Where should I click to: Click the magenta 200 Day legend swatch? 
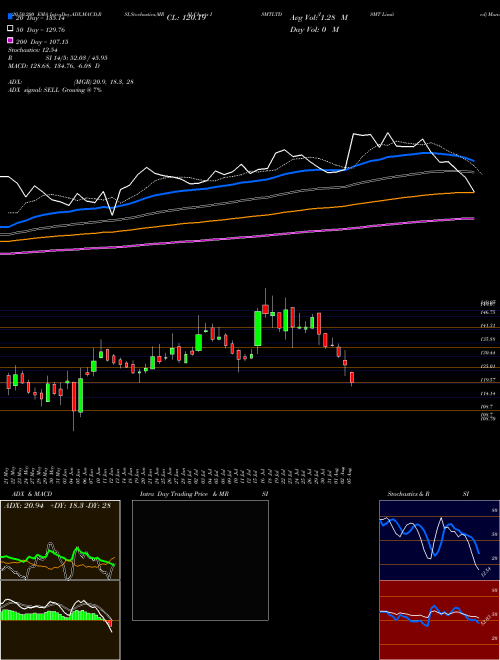click(10, 41)
